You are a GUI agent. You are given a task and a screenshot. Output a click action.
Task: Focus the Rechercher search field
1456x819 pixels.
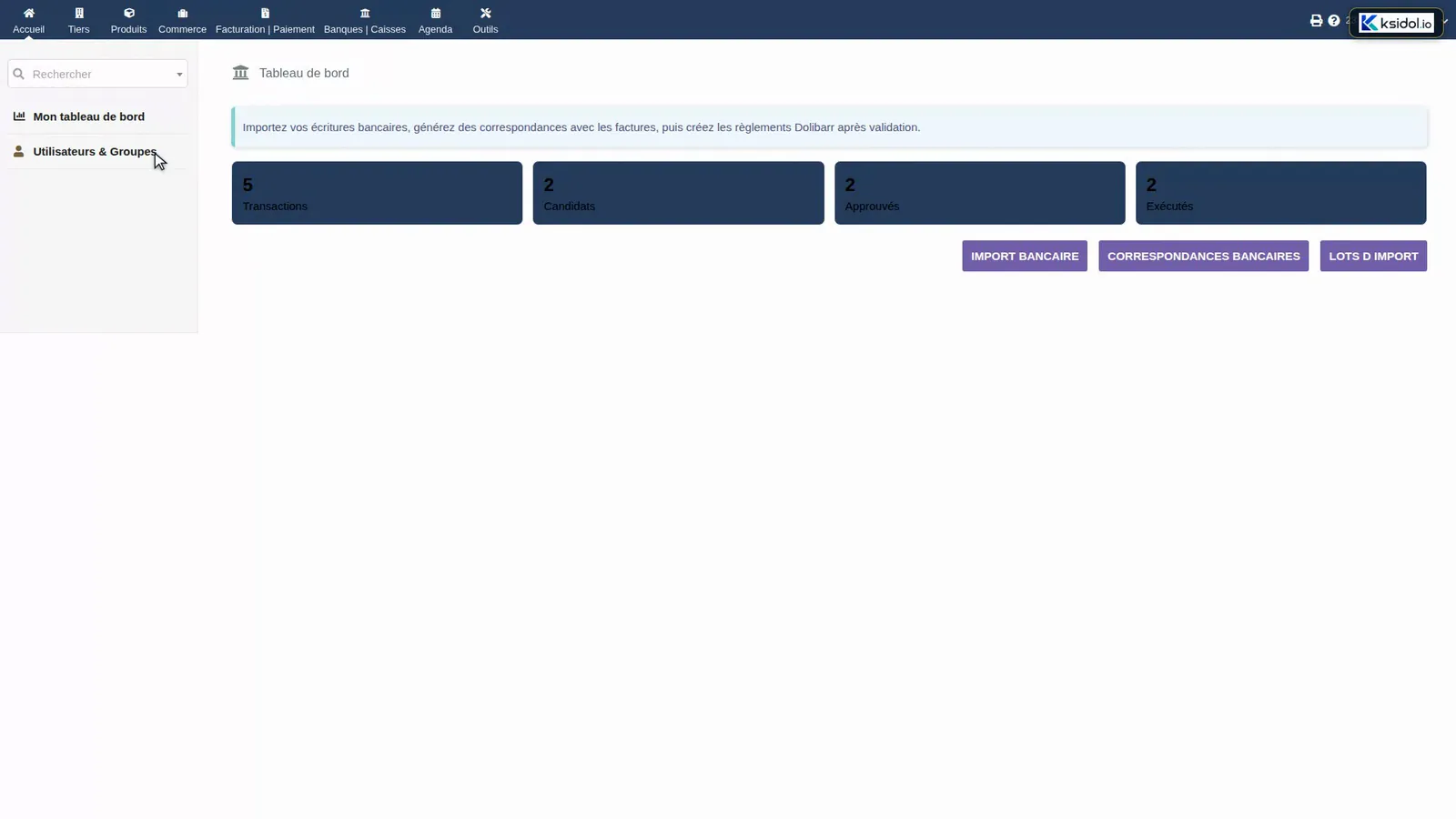(97, 74)
